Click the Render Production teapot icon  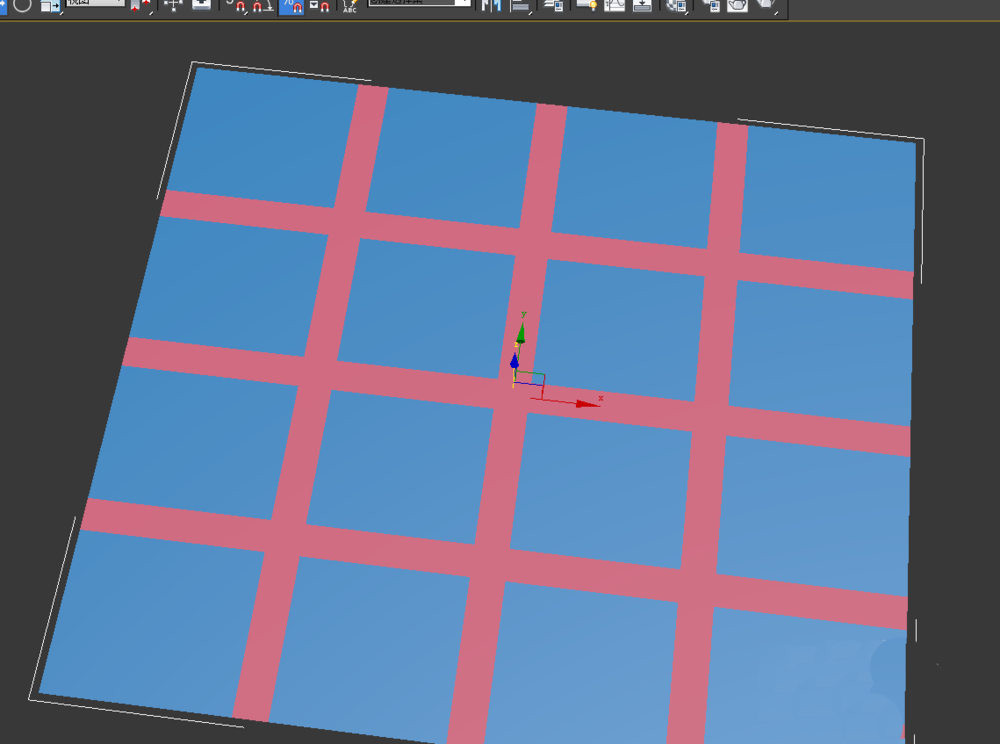coord(765,8)
